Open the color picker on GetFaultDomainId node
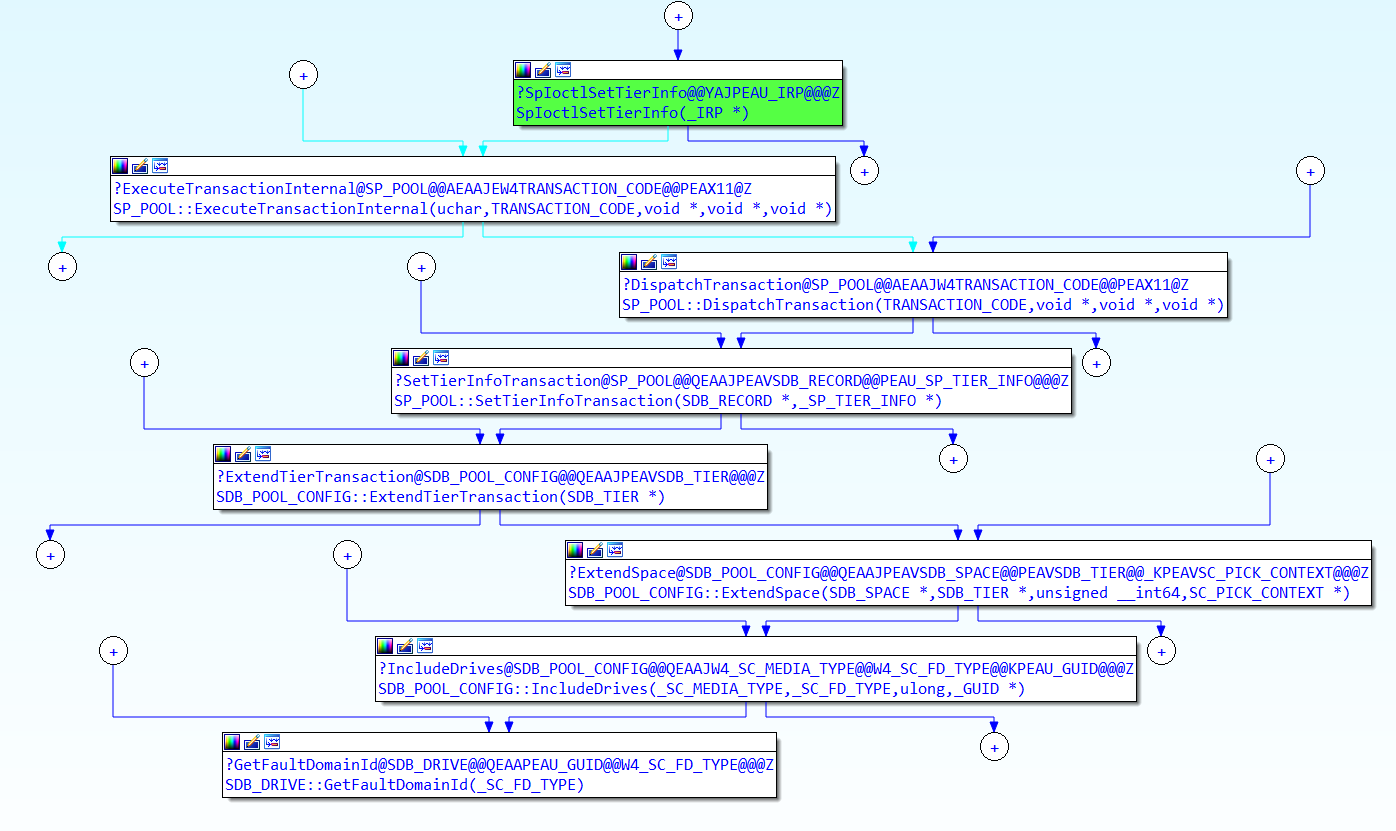Screen dimensions: 1396x831 (x=232, y=742)
